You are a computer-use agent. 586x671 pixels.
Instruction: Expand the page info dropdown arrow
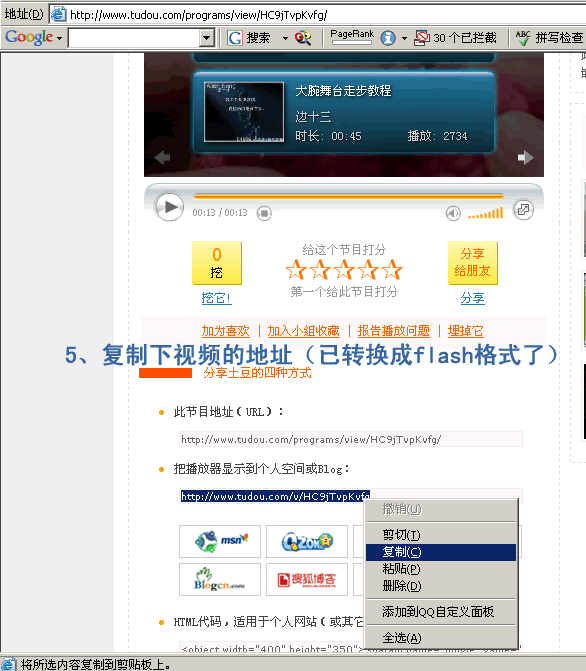[404, 38]
